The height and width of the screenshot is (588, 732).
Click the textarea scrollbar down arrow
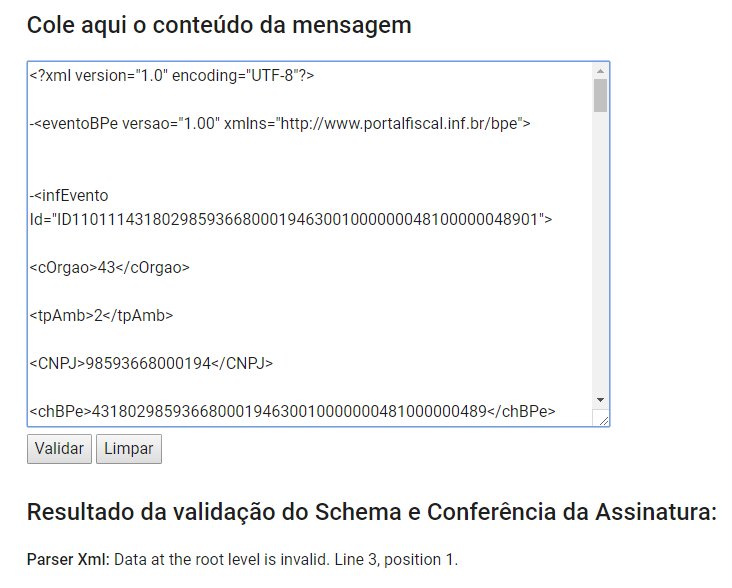tap(600, 400)
